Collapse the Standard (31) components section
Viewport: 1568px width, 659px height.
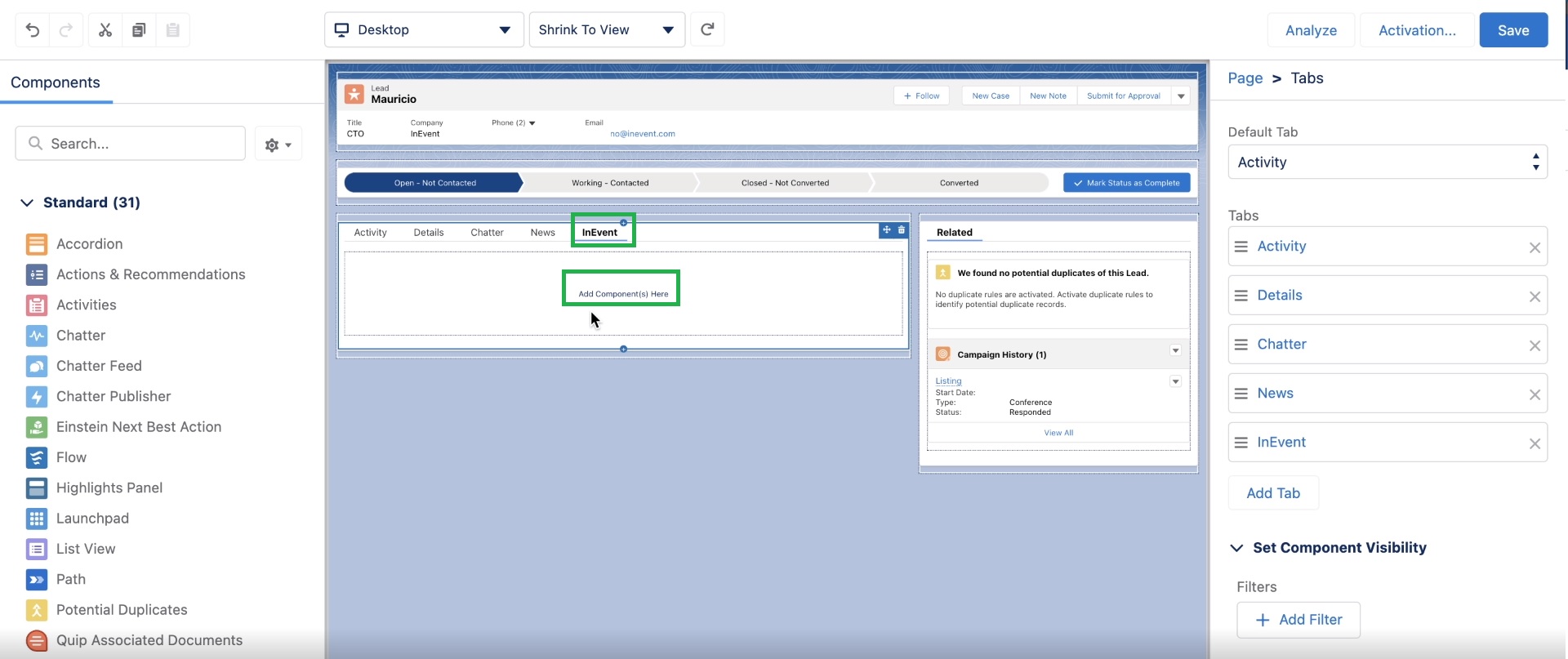click(x=27, y=203)
